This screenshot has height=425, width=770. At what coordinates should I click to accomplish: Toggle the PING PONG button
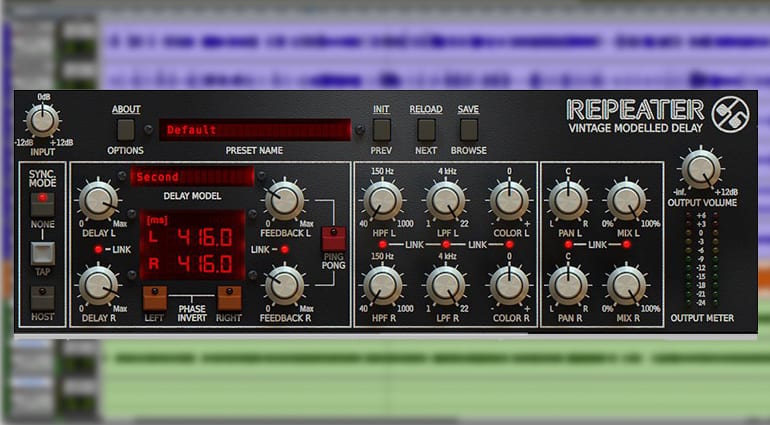pos(334,238)
